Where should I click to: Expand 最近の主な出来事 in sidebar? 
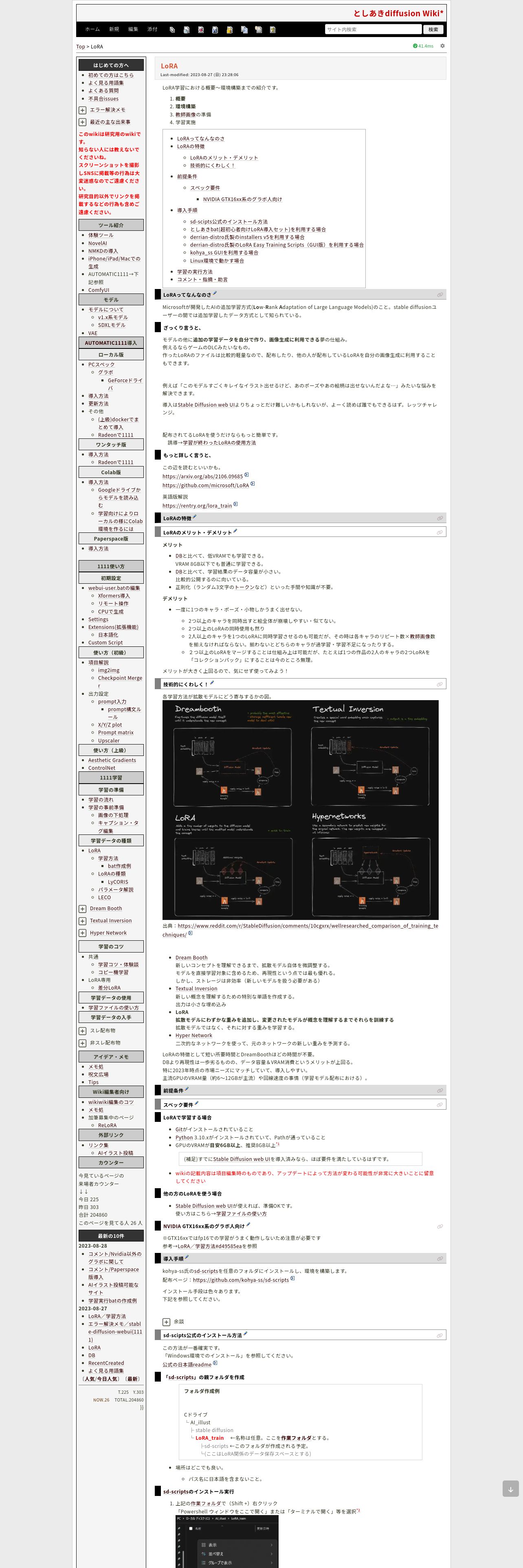82,122
